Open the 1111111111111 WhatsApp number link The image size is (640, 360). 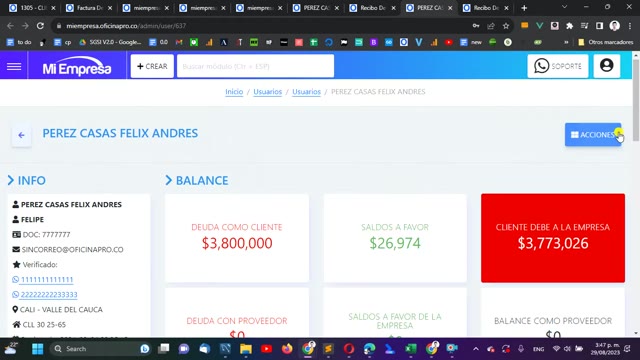coord(47,280)
